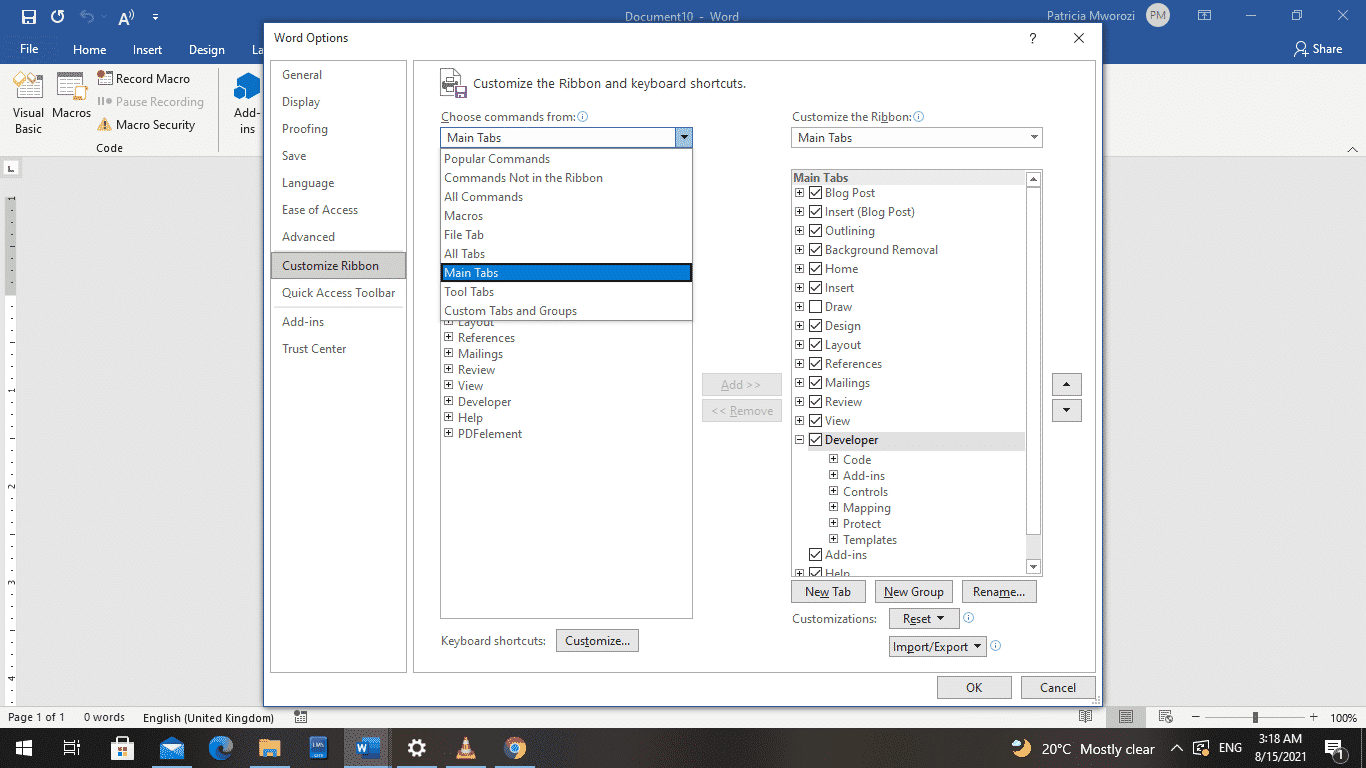This screenshot has width=1366, height=768.
Task: Click the Macros icon in the ribbon
Action: pos(71,100)
